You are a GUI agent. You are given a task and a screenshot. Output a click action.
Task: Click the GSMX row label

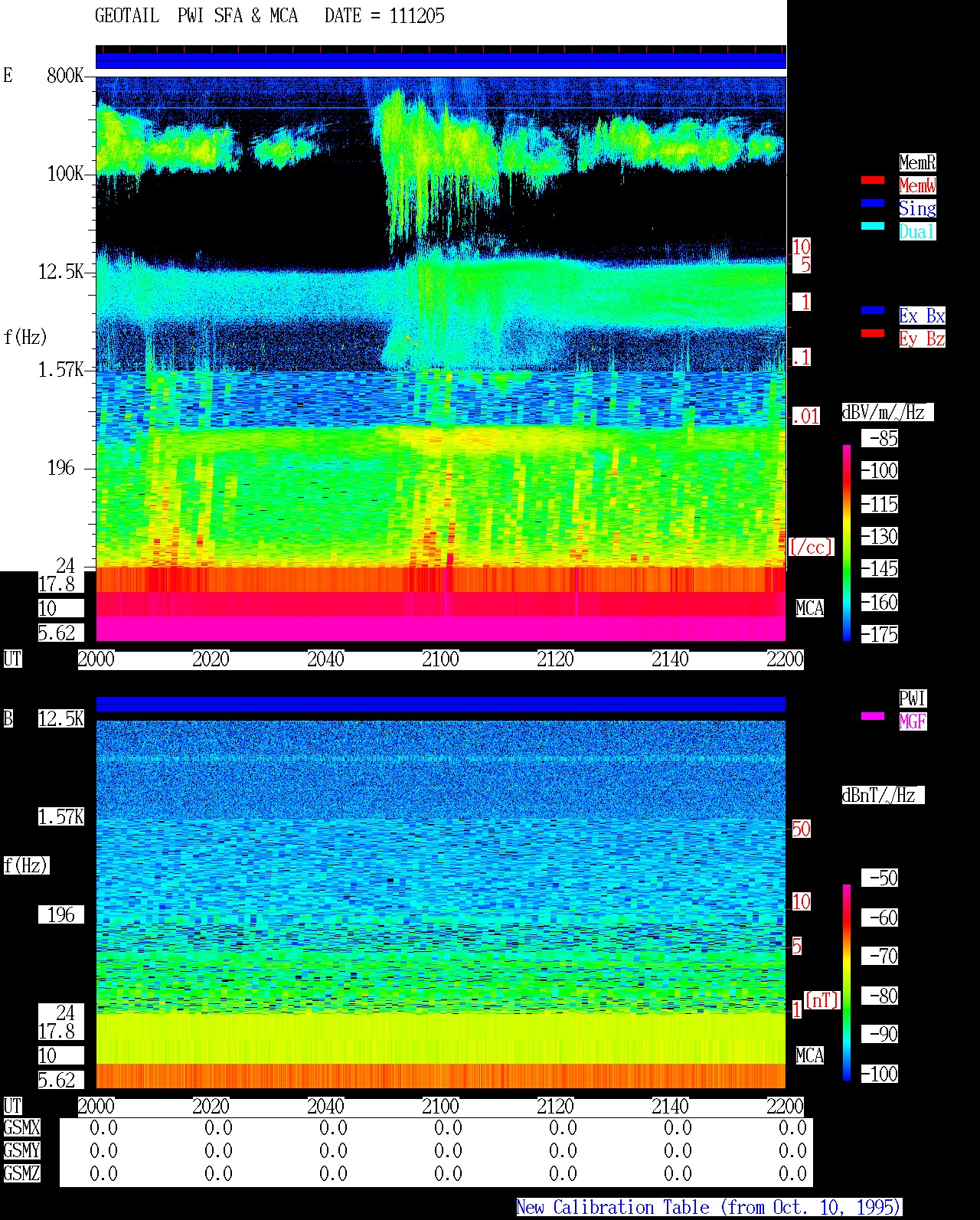[x=21, y=1128]
